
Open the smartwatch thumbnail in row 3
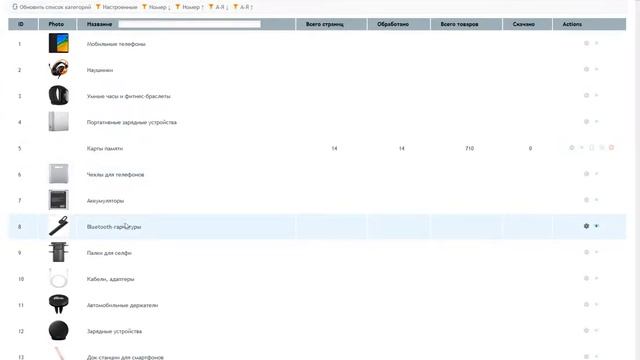point(58,96)
